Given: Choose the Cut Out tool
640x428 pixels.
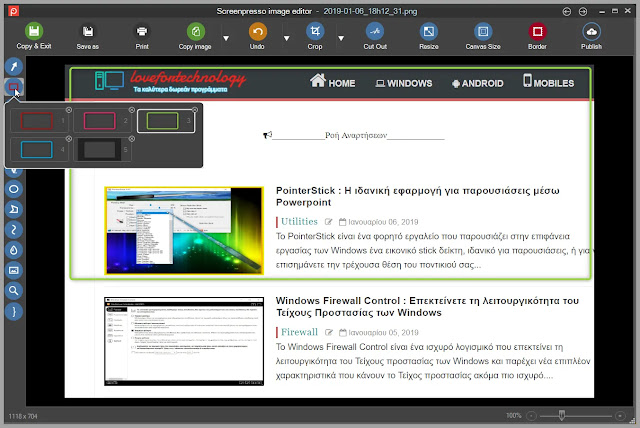Looking at the screenshot, I should [375, 36].
